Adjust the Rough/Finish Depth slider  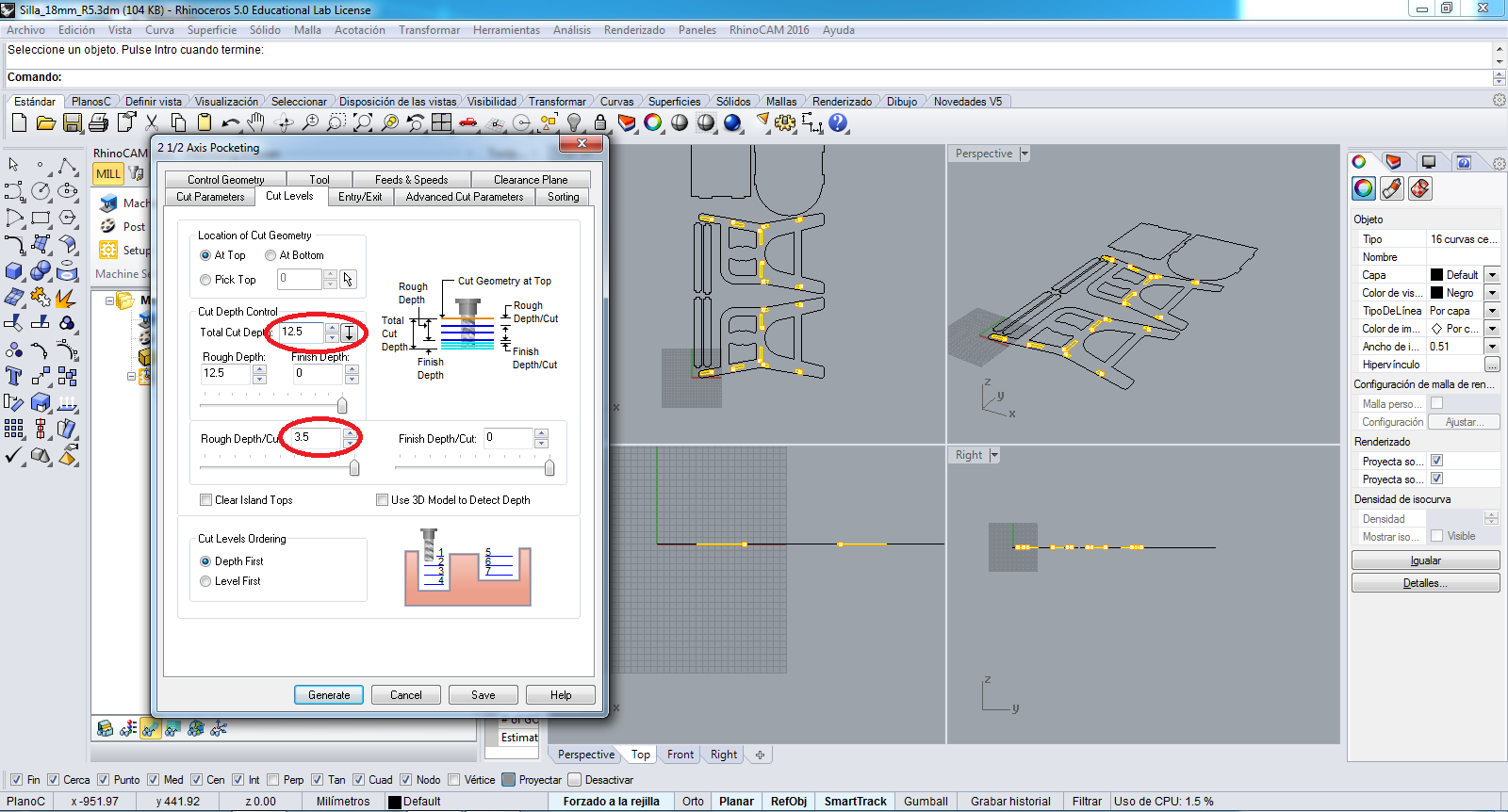342,405
